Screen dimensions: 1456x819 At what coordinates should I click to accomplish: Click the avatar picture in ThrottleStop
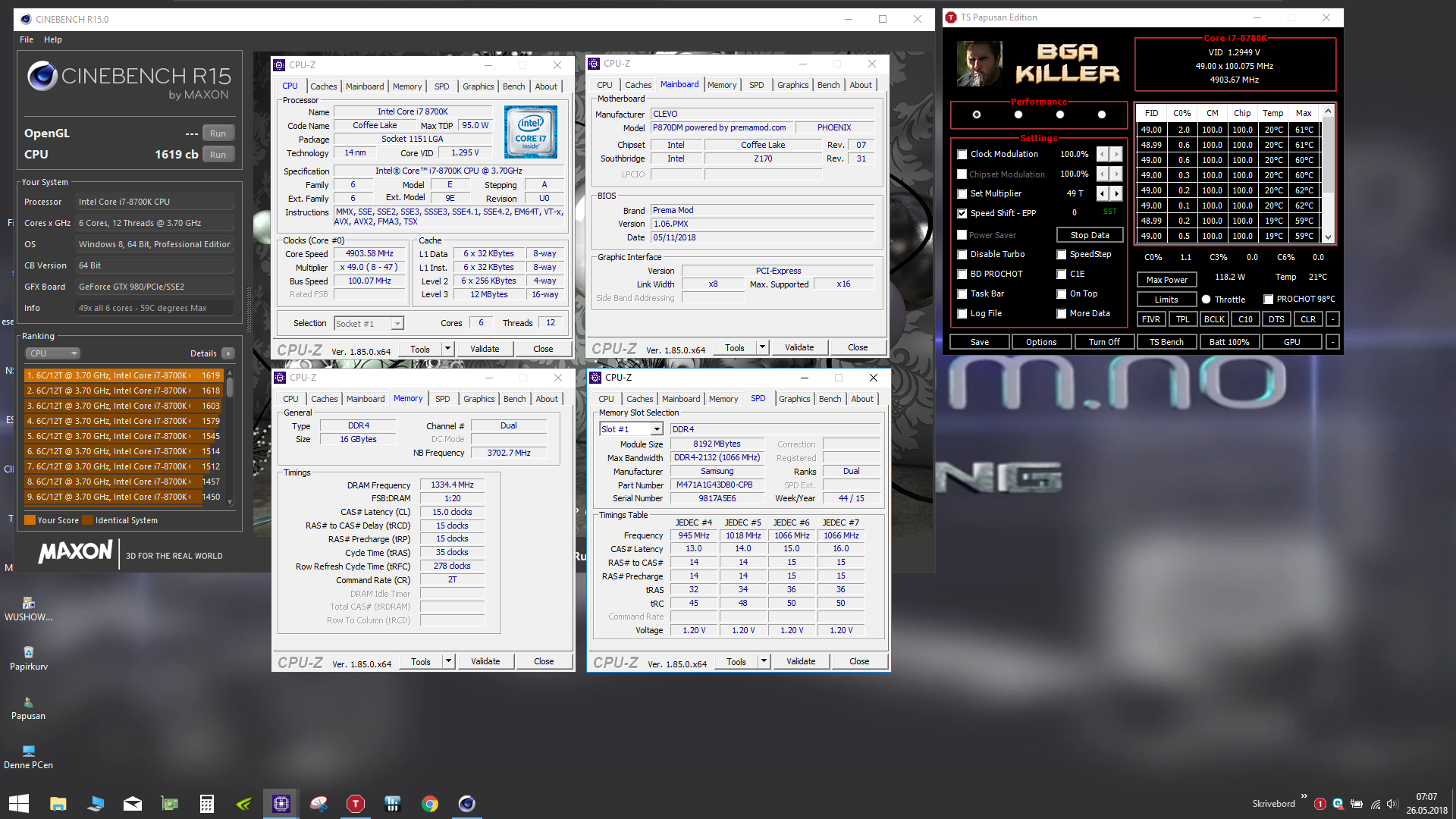tap(979, 64)
